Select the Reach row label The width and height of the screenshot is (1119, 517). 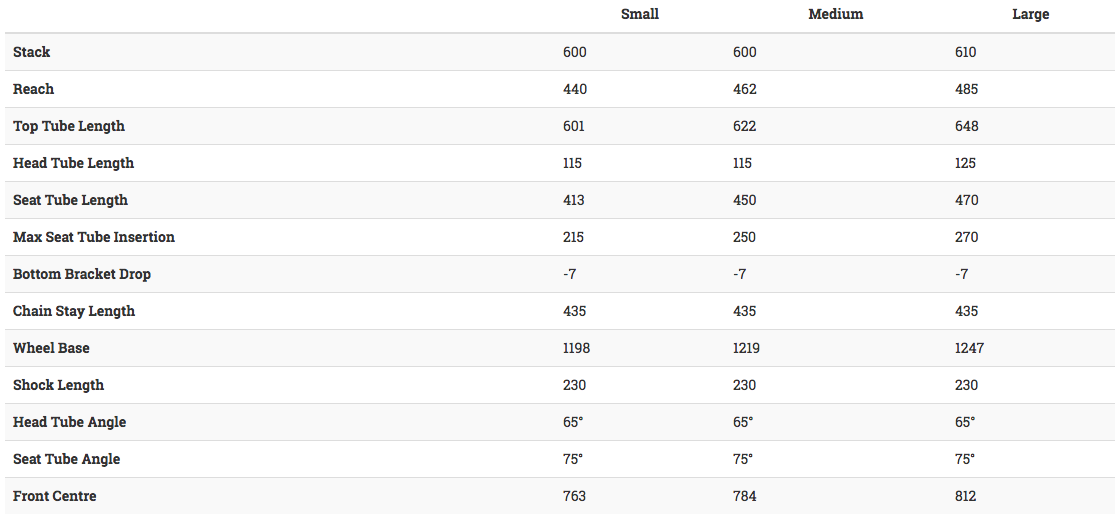tap(33, 89)
